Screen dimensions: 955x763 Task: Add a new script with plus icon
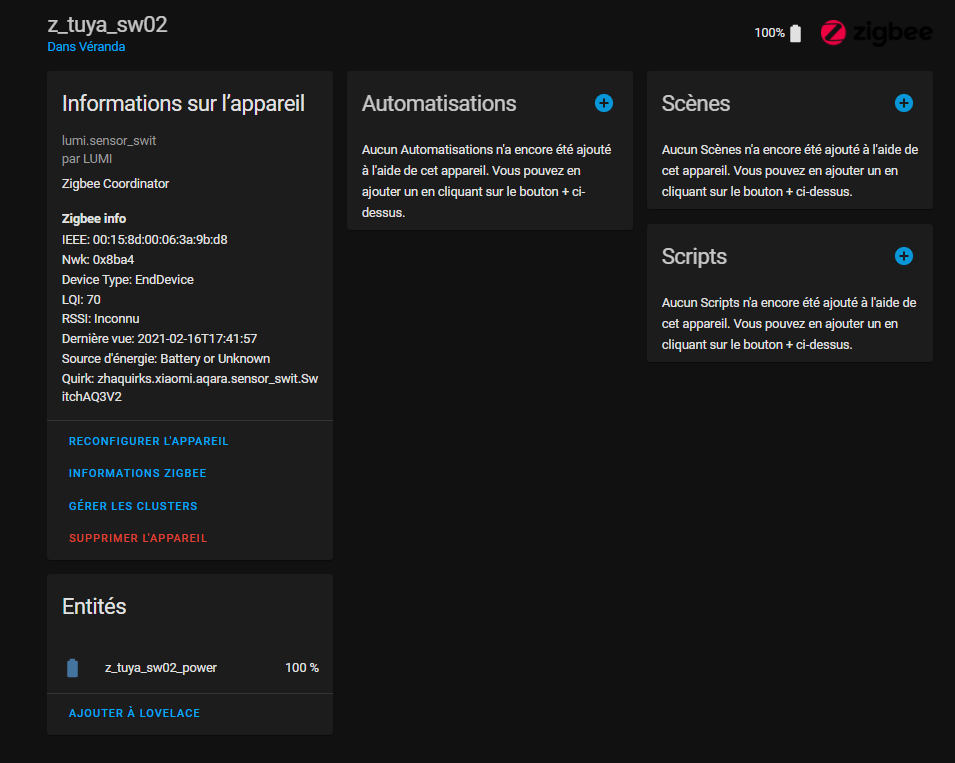point(904,256)
